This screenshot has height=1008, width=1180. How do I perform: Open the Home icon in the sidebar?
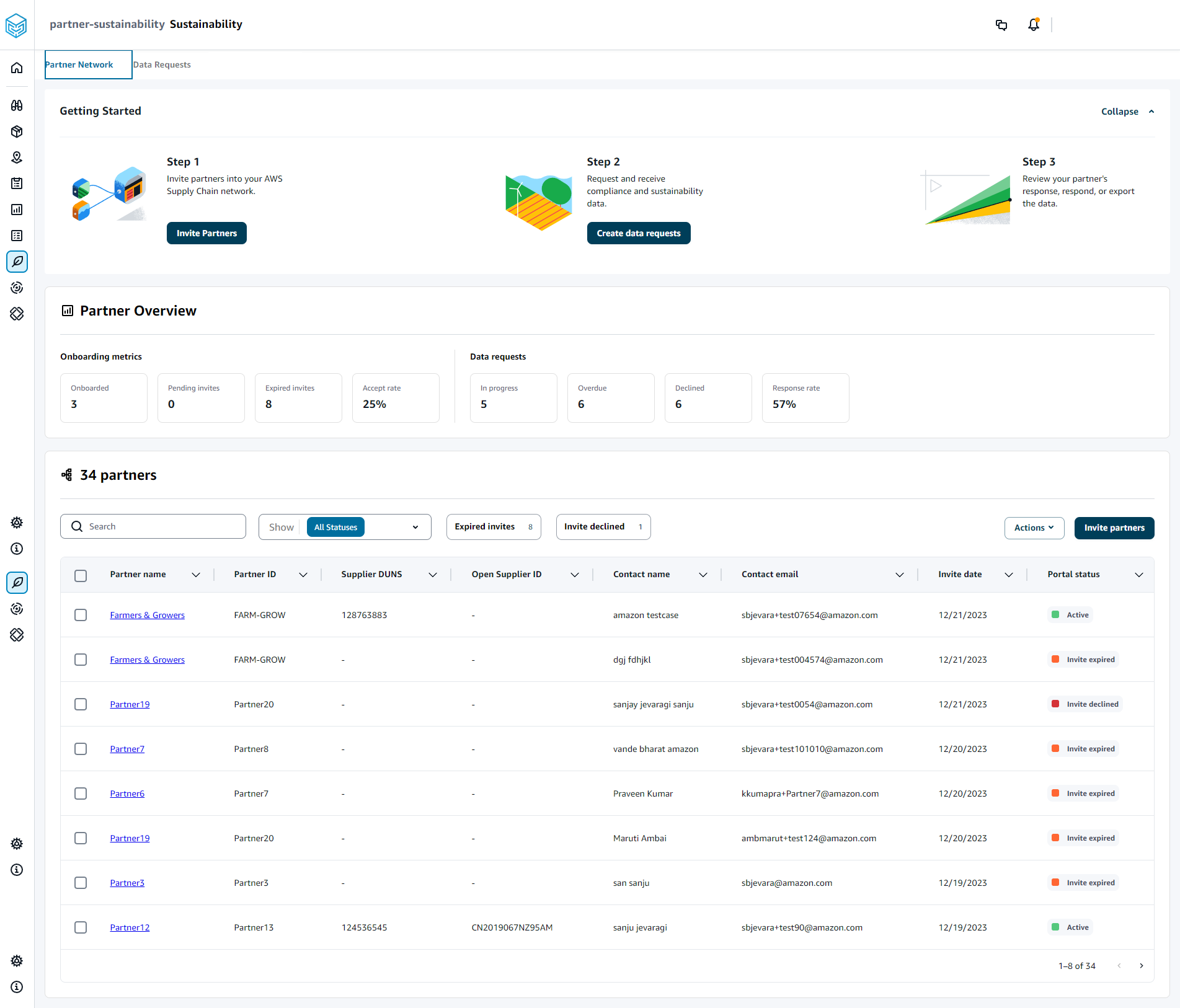pos(17,68)
